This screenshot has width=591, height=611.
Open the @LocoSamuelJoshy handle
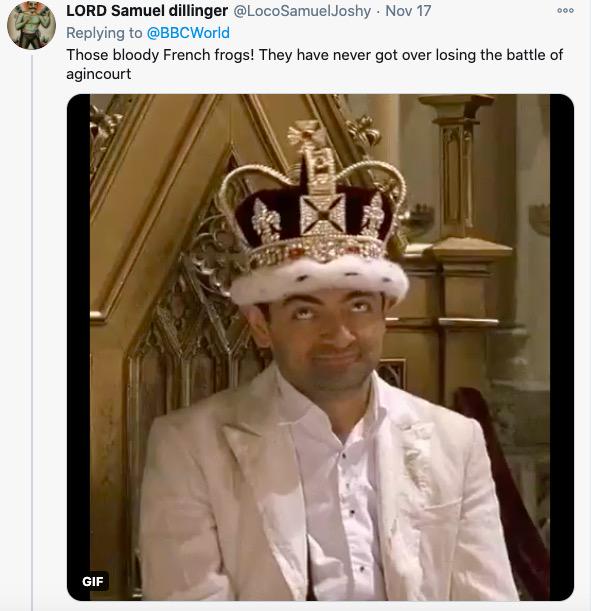[302, 11]
